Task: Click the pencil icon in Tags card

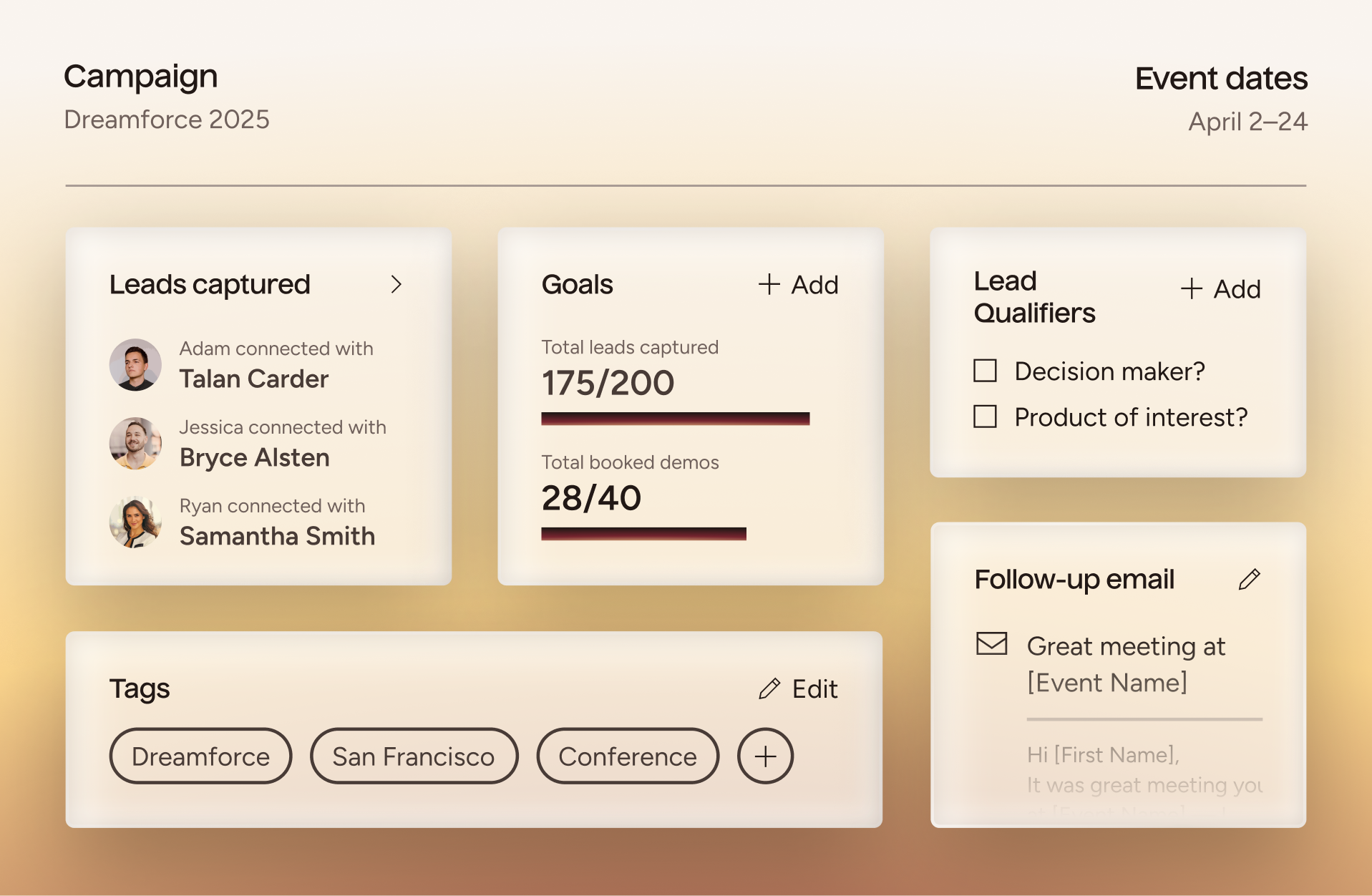Action: (769, 688)
